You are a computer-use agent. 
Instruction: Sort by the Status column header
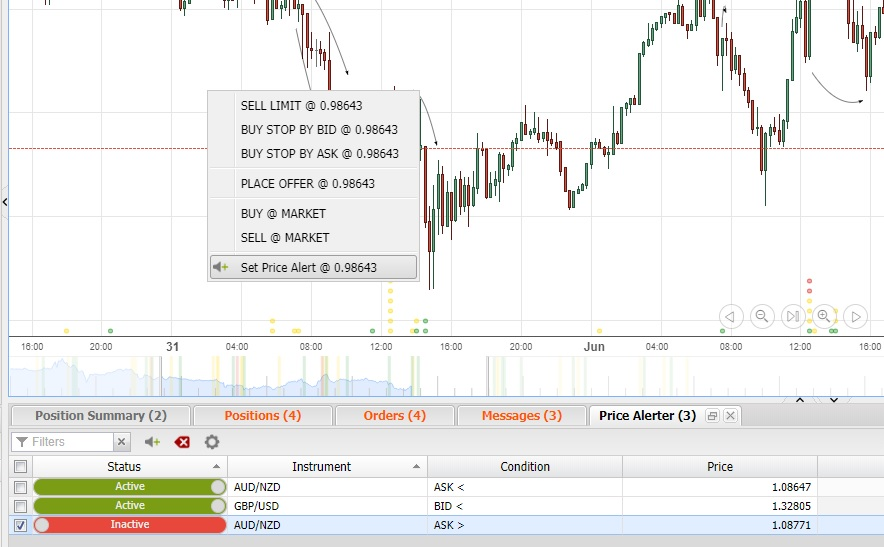tap(130, 466)
